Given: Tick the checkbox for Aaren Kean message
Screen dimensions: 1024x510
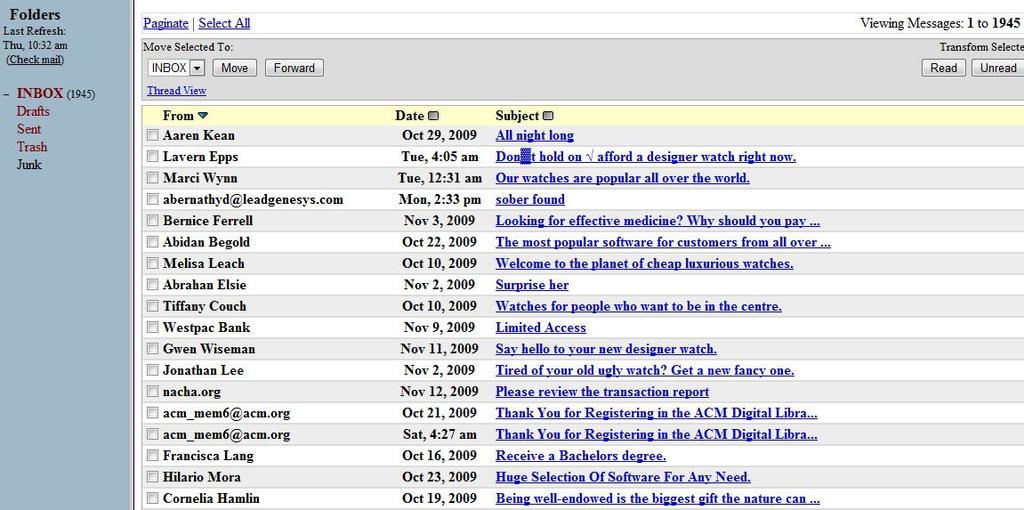Looking at the screenshot, I should 152,135.
